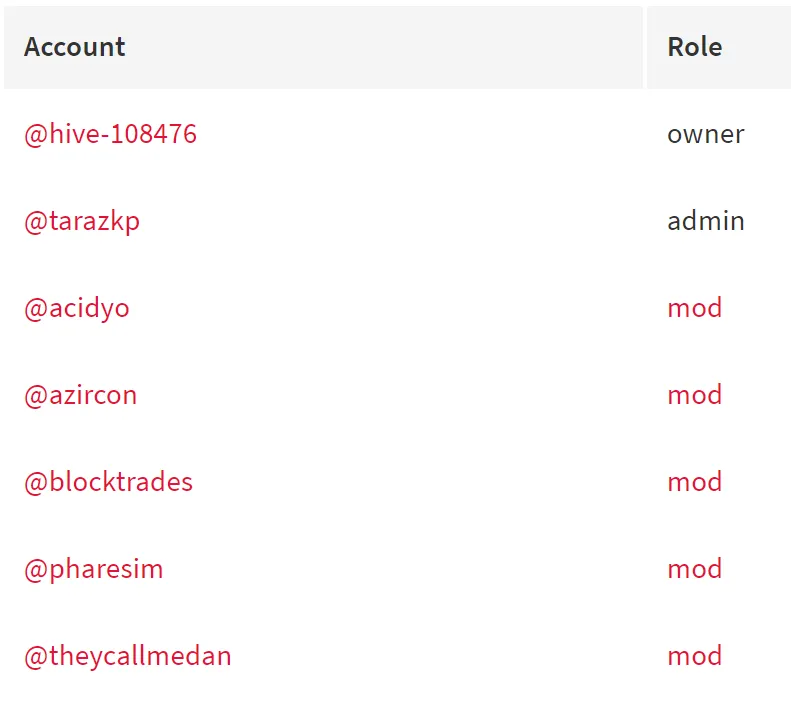Visit the @theycallmedan account profile

pyautogui.click(x=128, y=656)
